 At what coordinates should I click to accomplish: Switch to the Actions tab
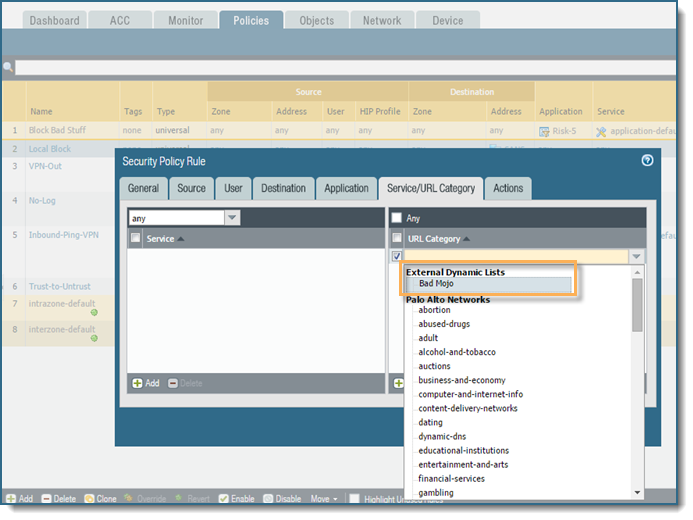508,189
